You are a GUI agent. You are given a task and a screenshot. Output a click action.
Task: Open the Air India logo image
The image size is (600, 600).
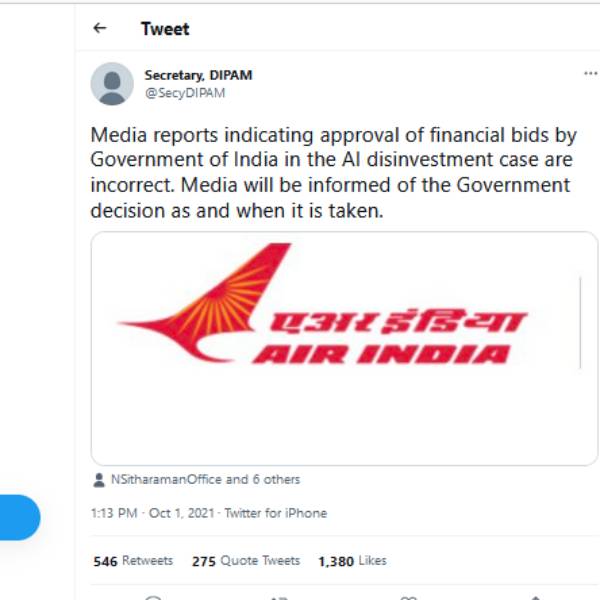point(344,348)
